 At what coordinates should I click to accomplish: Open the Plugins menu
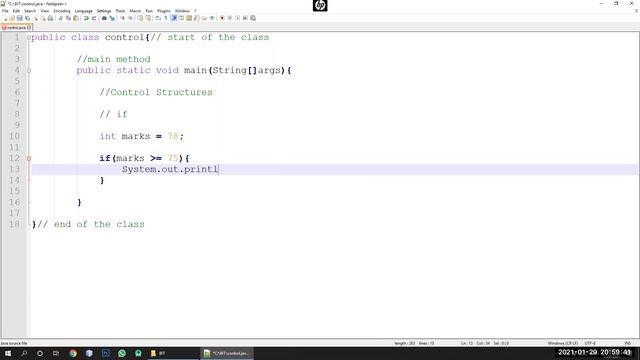coord(164,11)
